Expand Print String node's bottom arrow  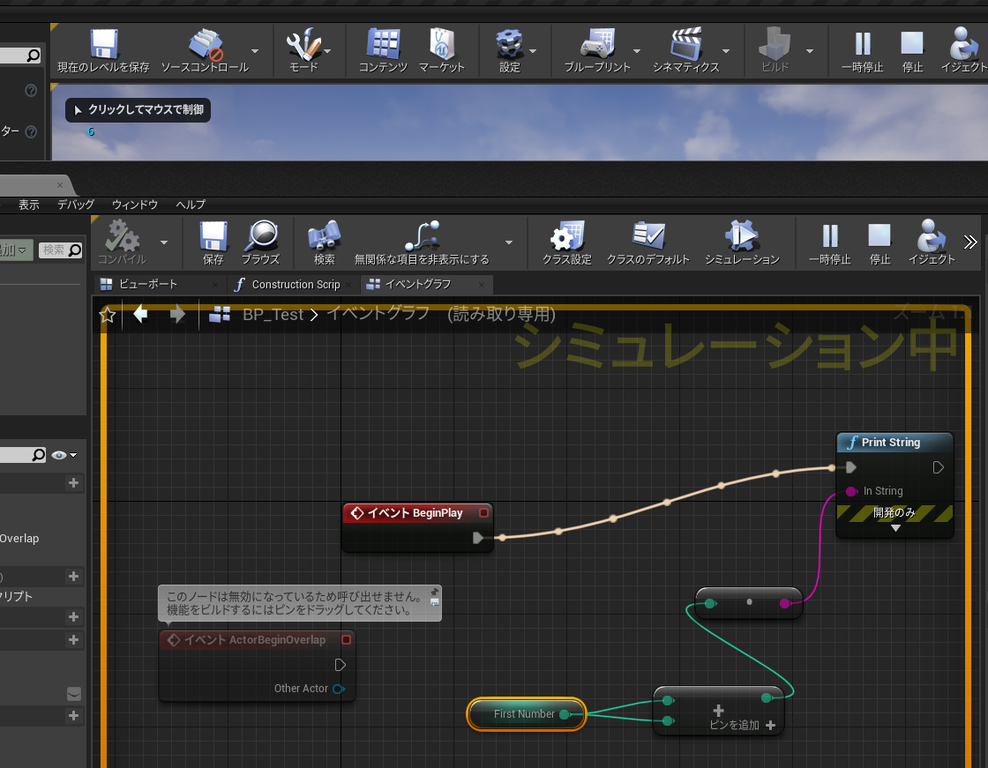[x=895, y=529]
